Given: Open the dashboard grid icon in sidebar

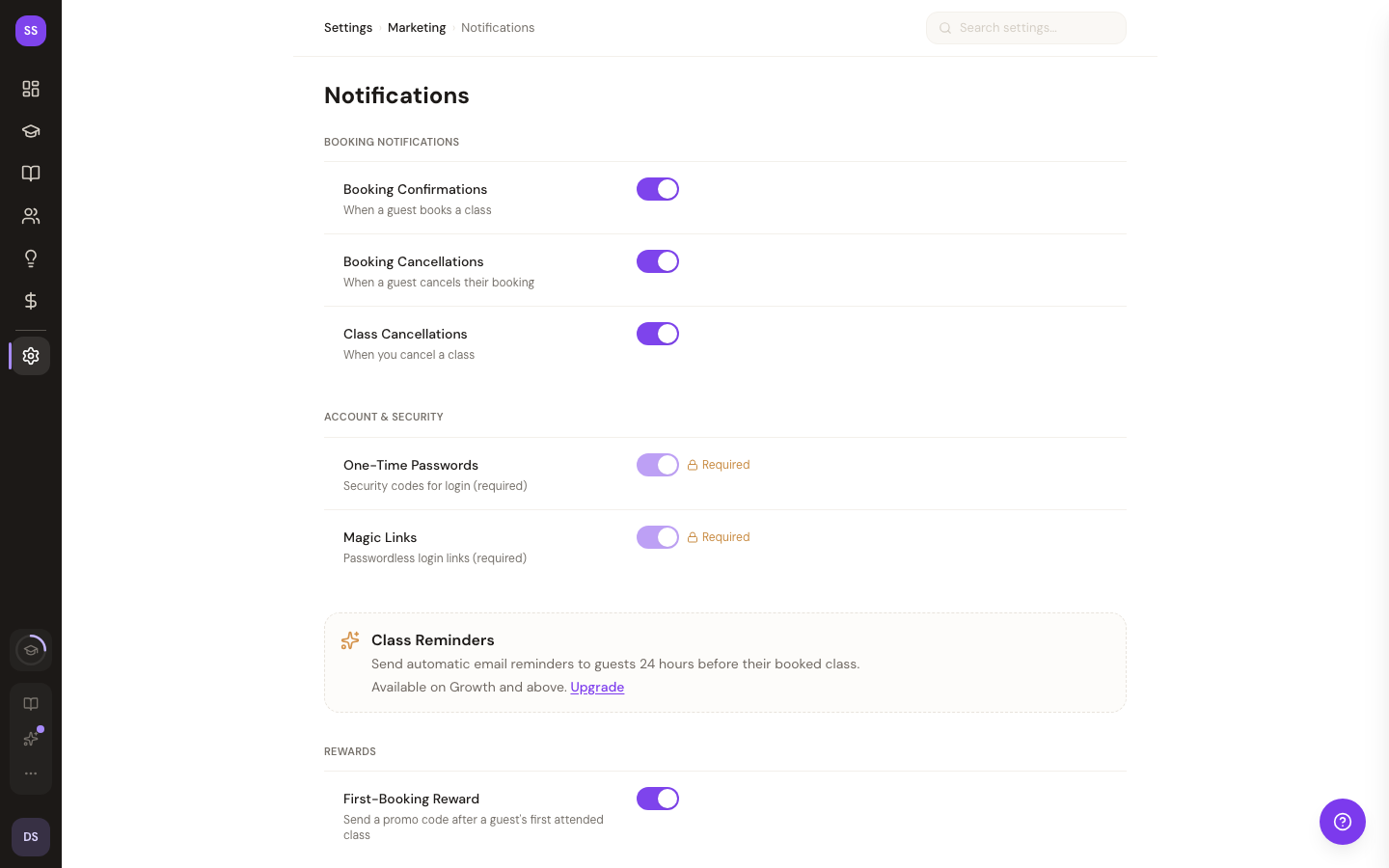Looking at the screenshot, I should (31, 89).
